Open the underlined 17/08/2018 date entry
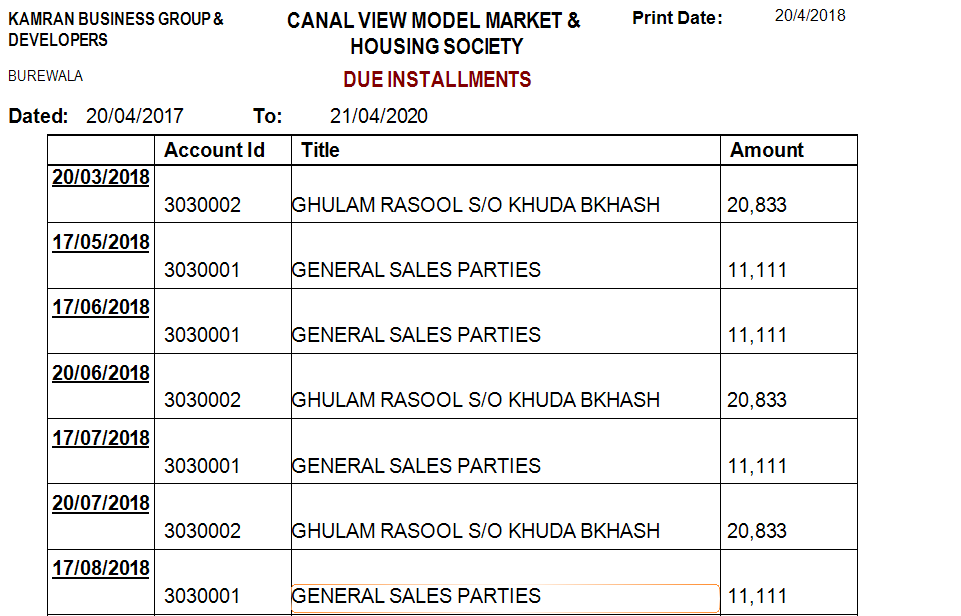This screenshot has height=616, width=961. (100, 568)
